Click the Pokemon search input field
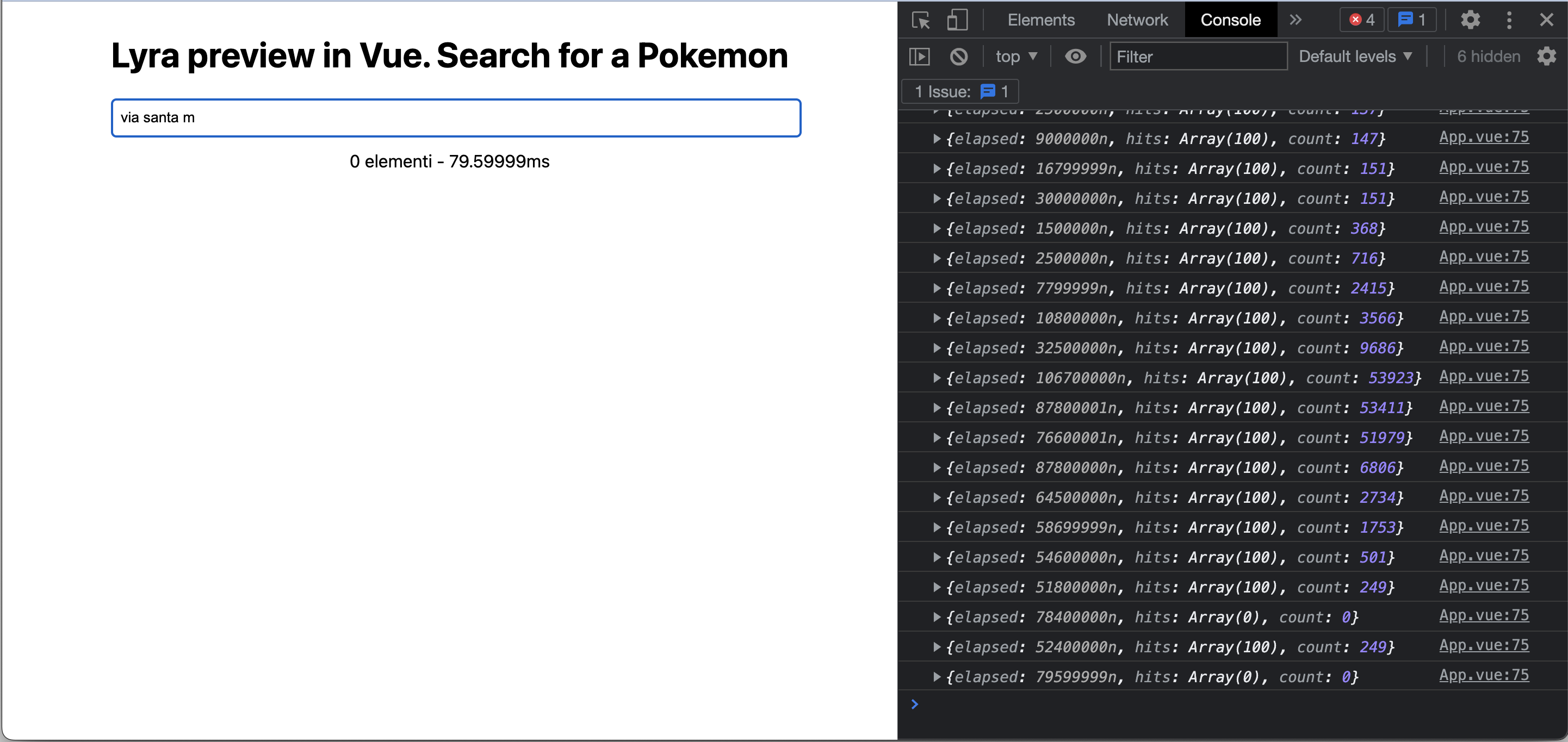 (455, 117)
